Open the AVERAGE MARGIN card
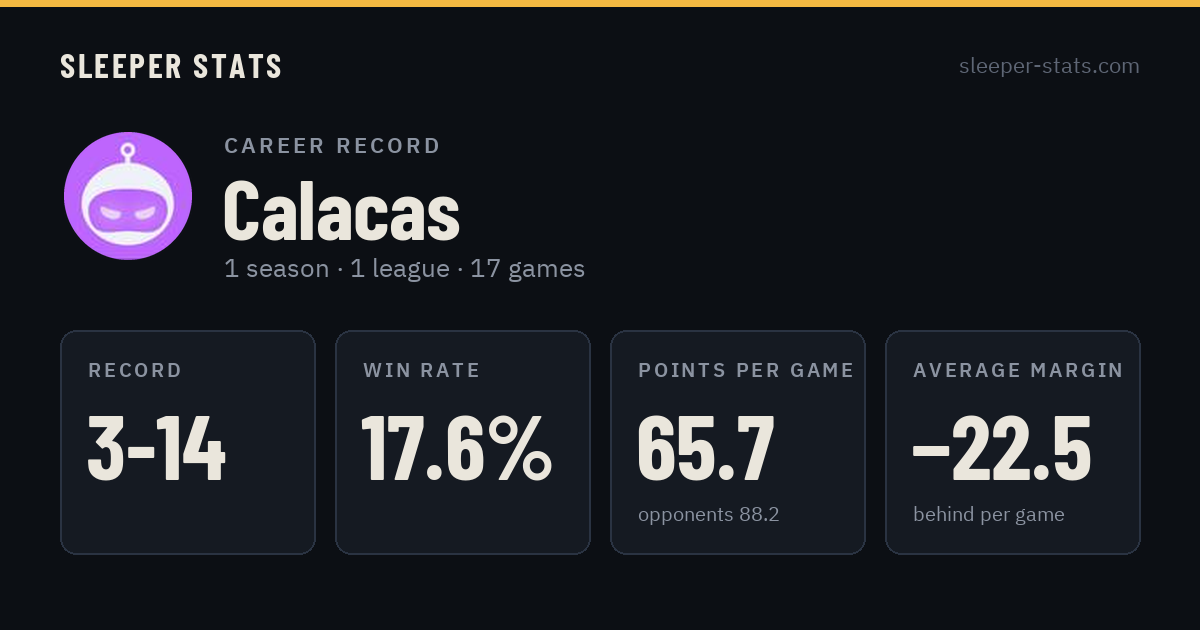1200x630 pixels. (1013, 442)
